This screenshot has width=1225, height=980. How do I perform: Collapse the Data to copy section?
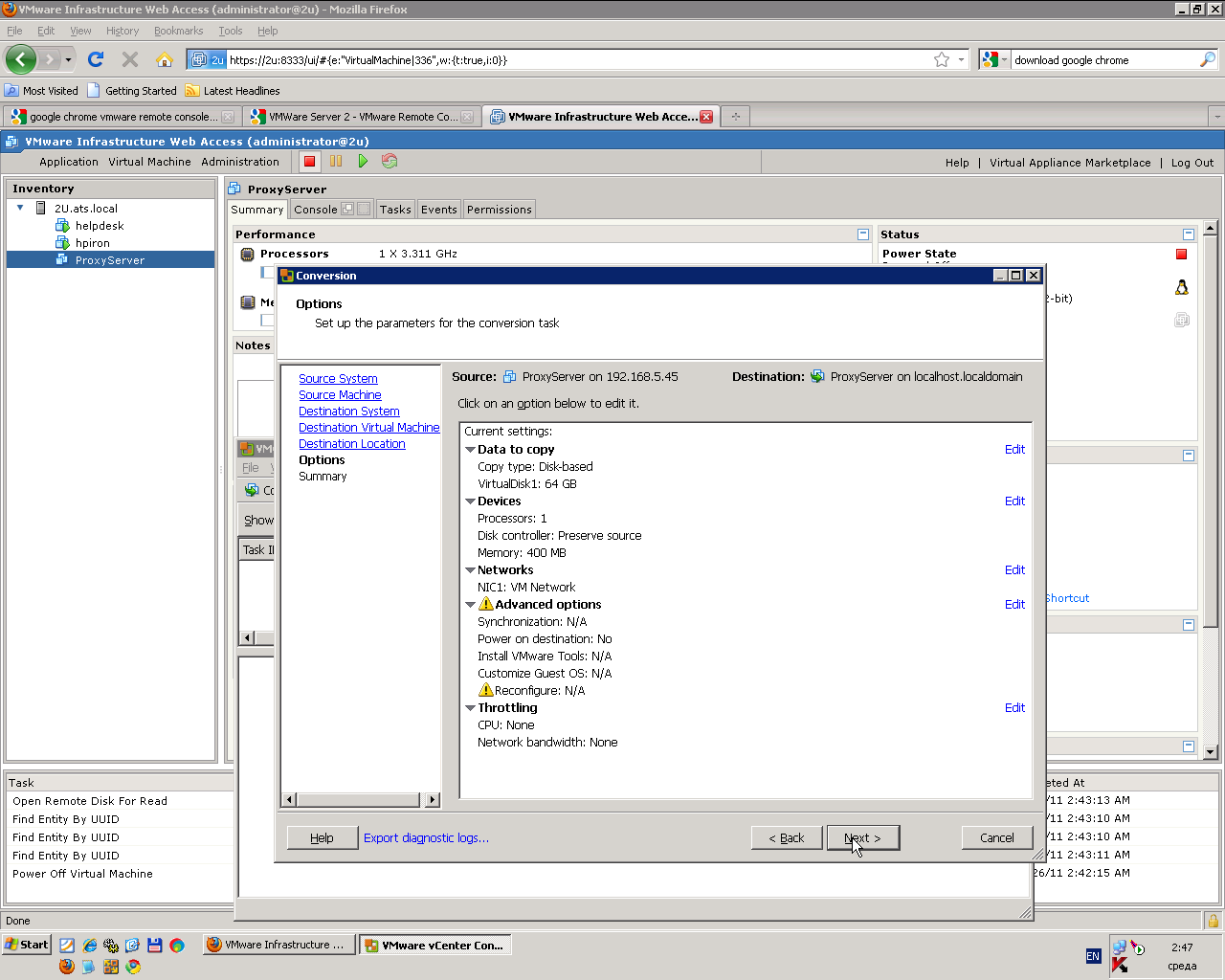(x=470, y=450)
